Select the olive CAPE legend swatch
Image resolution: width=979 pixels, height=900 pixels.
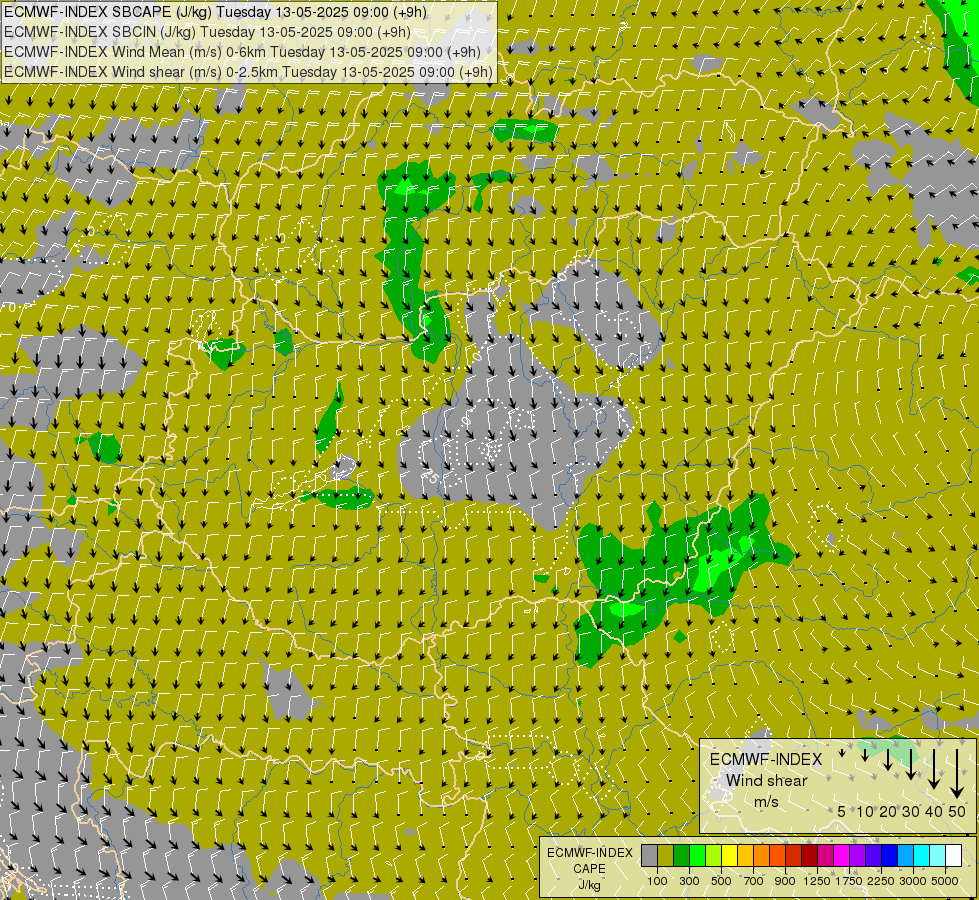point(666,855)
